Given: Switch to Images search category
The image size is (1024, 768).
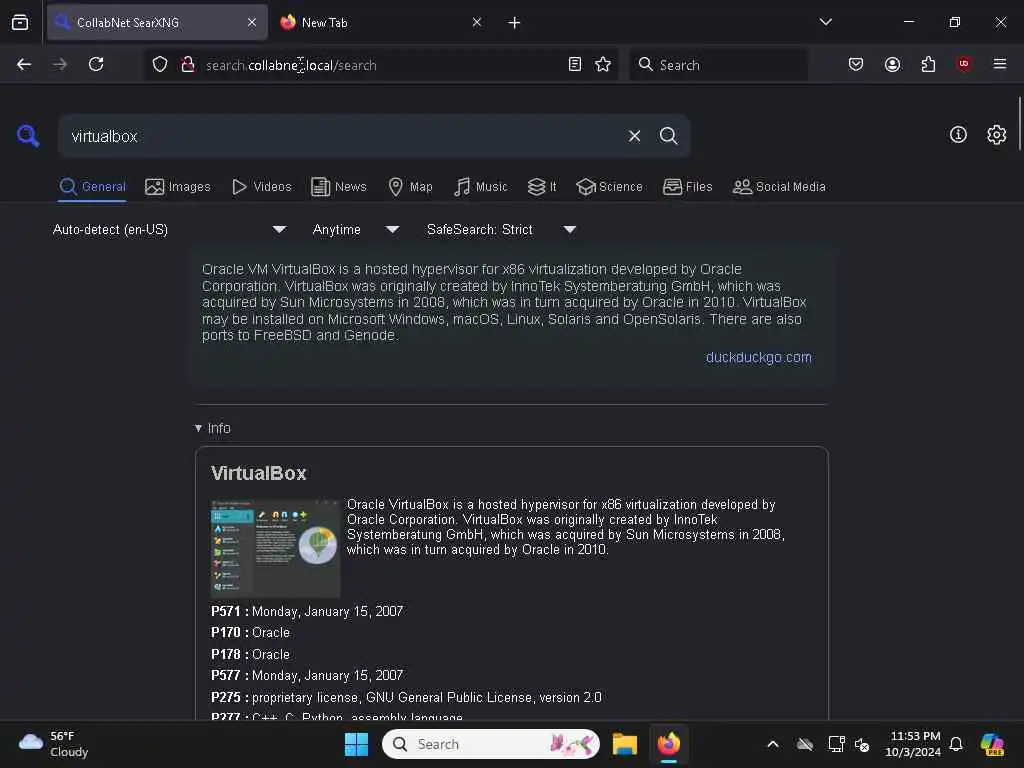Looking at the screenshot, I should [178, 187].
